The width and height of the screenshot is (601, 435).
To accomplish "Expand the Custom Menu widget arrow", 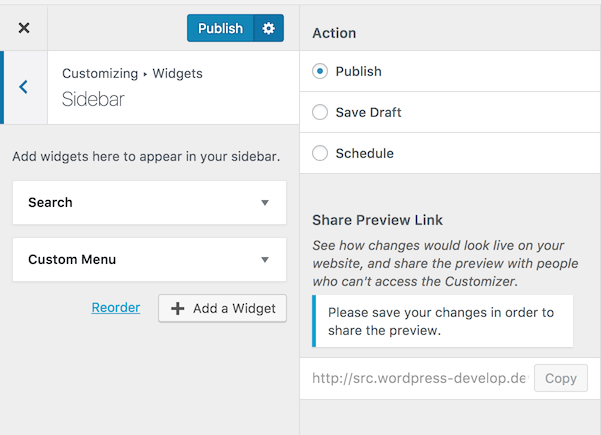I will coord(265,259).
